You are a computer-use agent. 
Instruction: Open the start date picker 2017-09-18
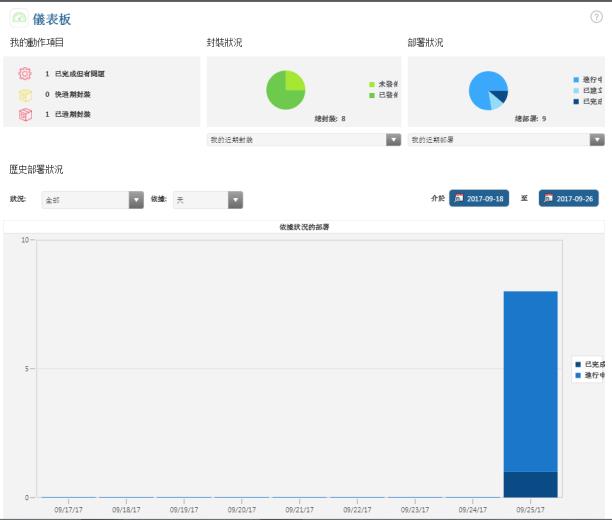click(x=479, y=198)
